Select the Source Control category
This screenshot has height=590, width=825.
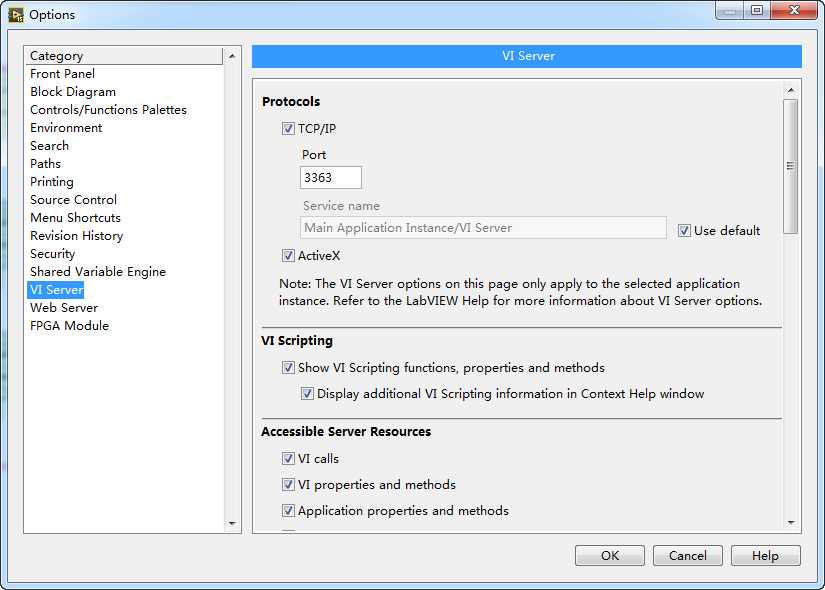coord(73,199)
